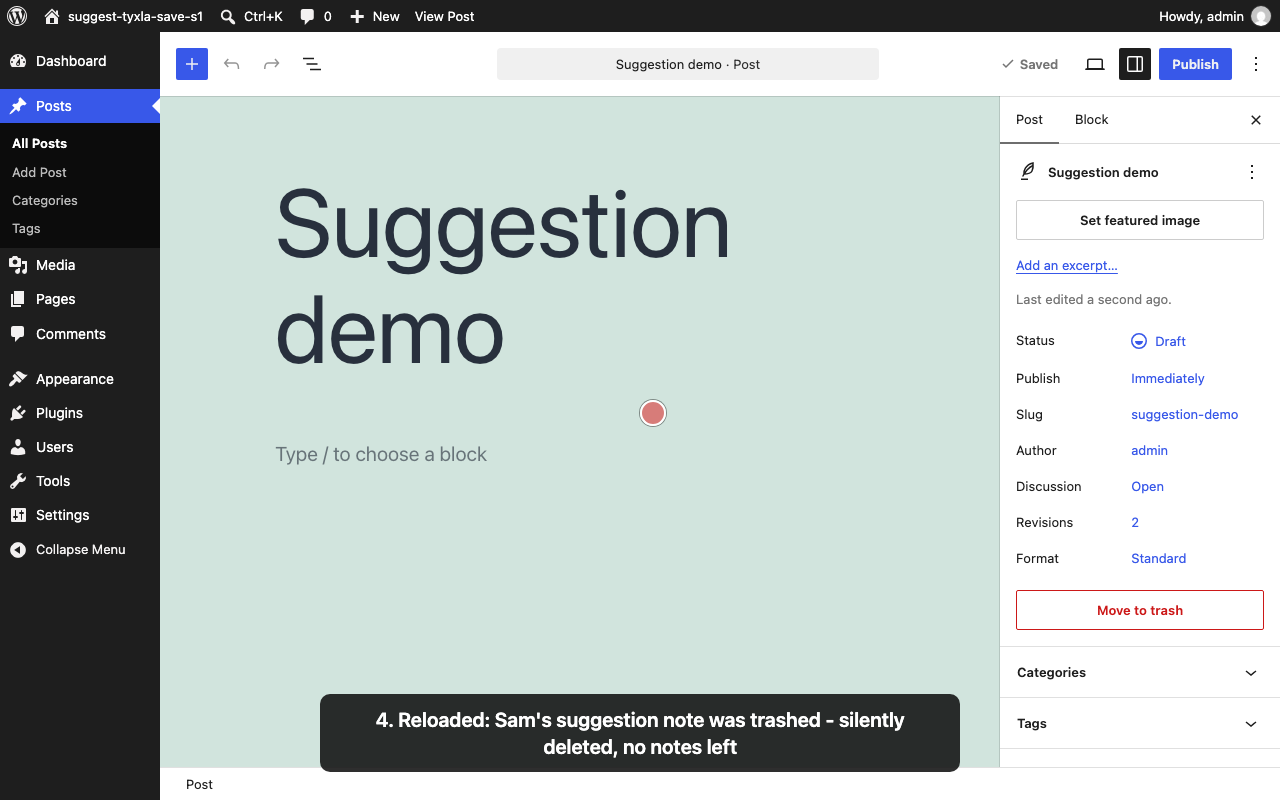This screenshot has height=800, width=1280.
Task: Collapse the admin sidebar menu
Action: pos(80,549)
